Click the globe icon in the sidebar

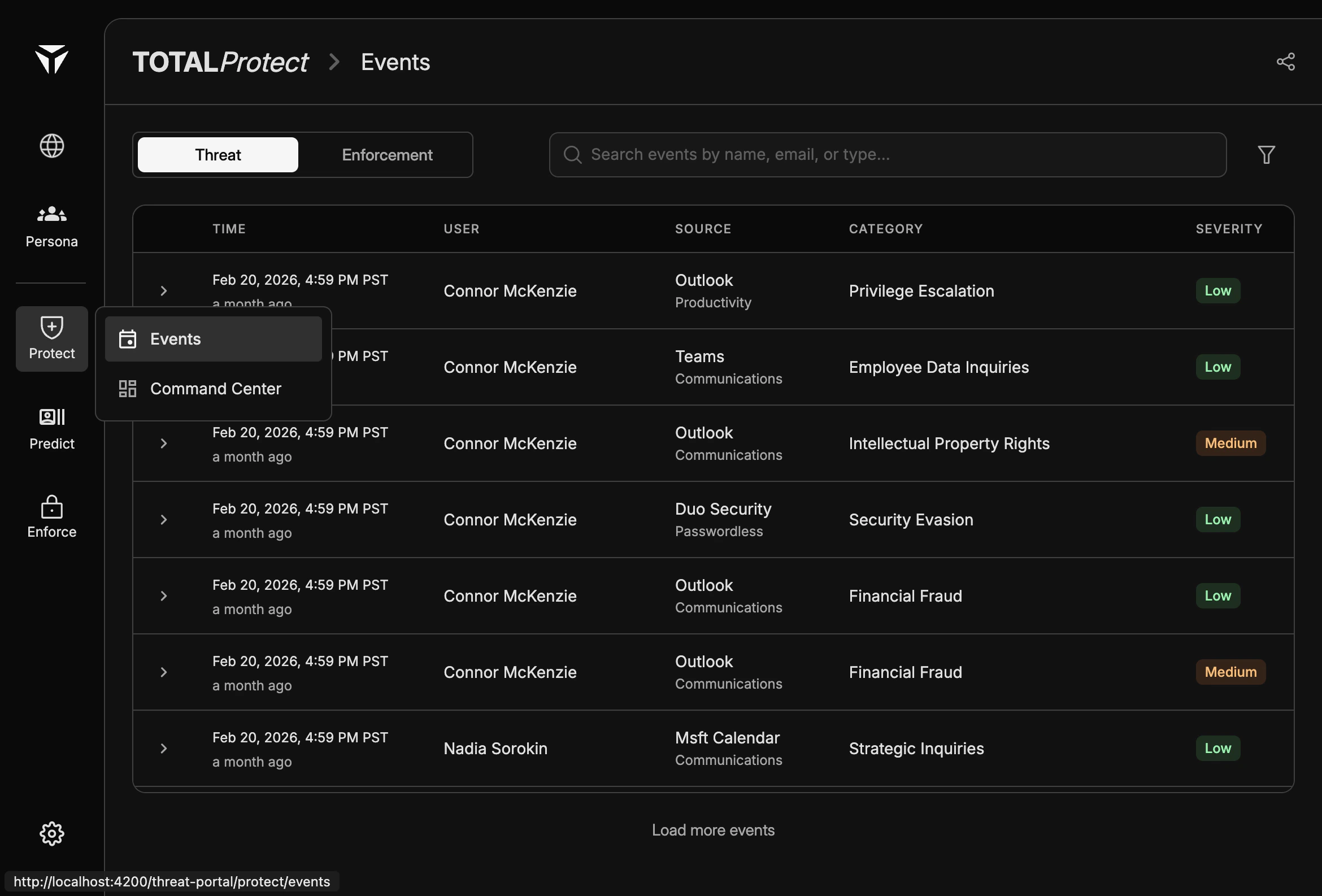click(x=51, y=146)
